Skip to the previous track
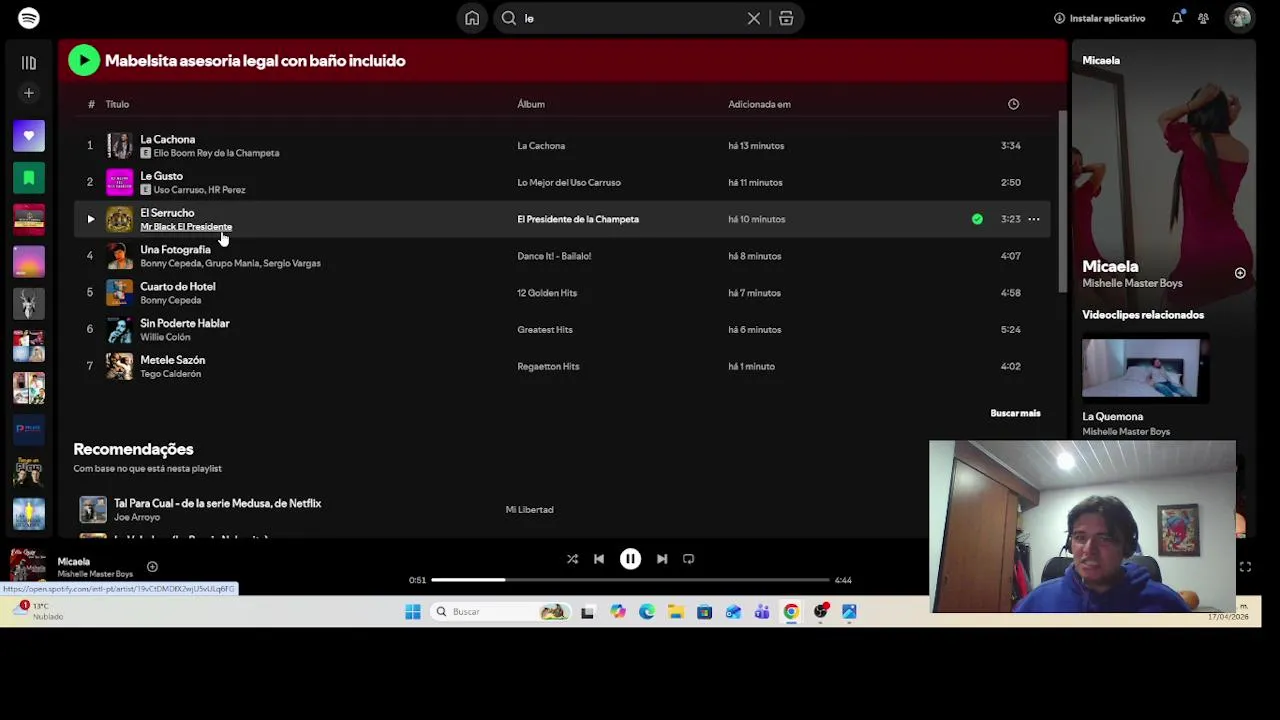 coord(598,559)
